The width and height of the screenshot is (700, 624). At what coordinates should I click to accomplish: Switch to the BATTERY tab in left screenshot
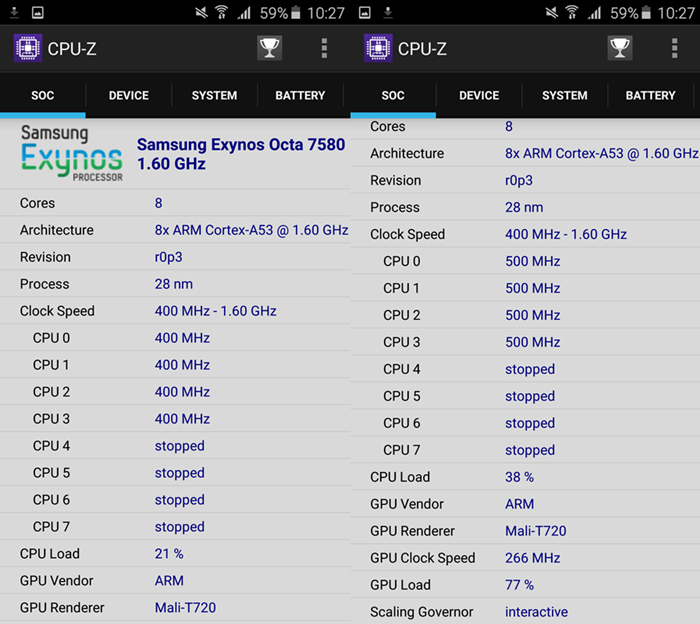(300, 96)
